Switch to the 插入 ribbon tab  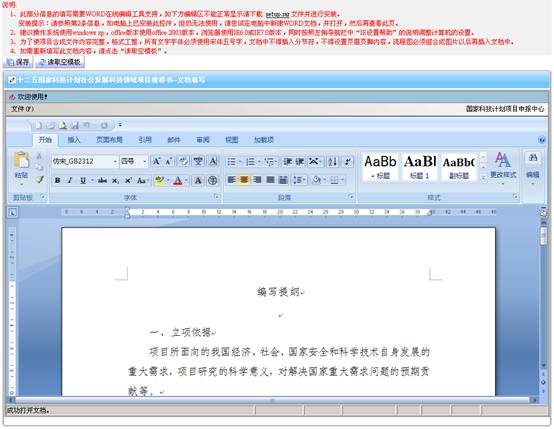point(74,140)
